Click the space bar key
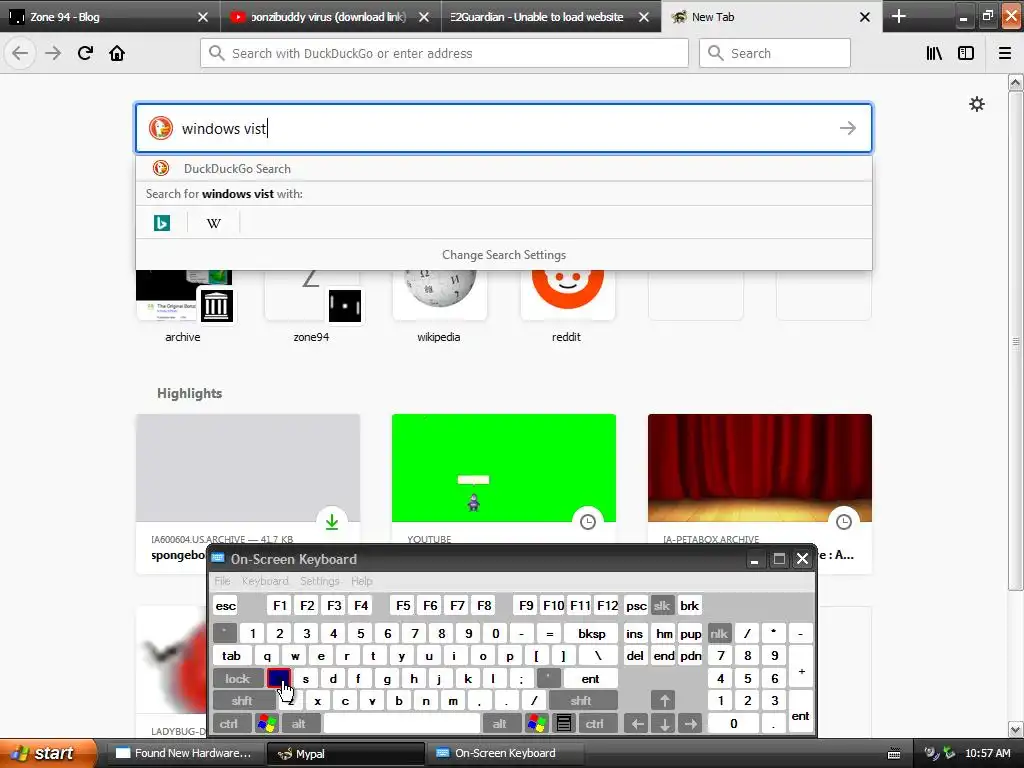The image size is (1024, 768). click(402, 723)
